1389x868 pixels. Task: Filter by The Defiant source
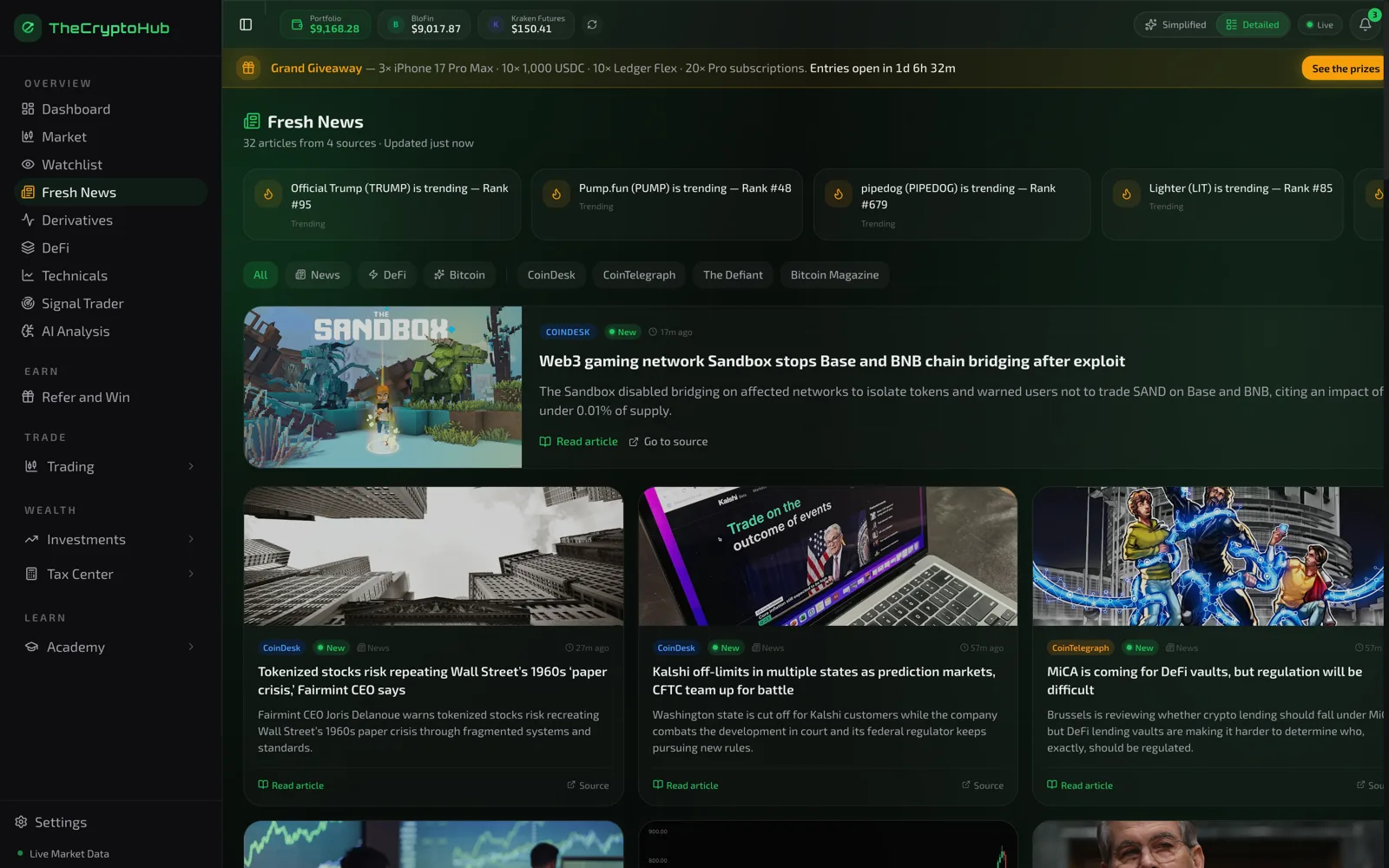point(733,274)
